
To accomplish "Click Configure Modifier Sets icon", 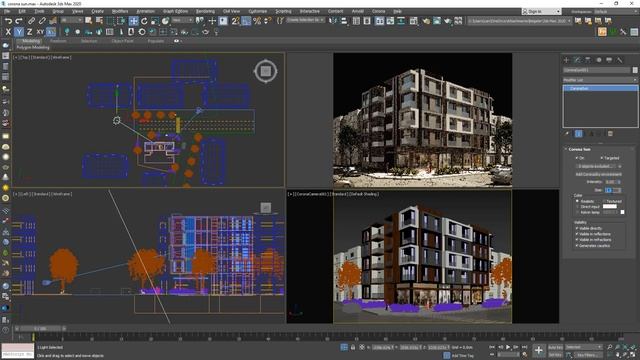I will pyautogui.click(x=610, y=133).
